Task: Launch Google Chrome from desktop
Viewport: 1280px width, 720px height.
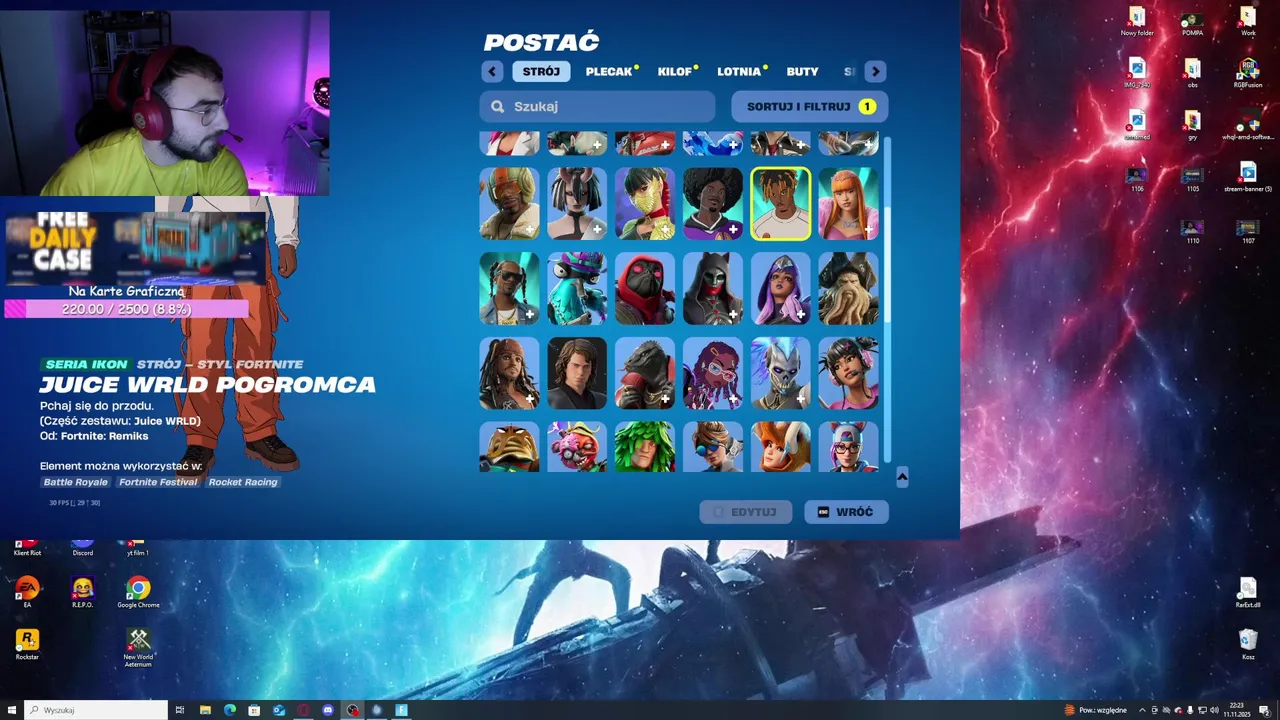Action: click(x=138, y=592)
